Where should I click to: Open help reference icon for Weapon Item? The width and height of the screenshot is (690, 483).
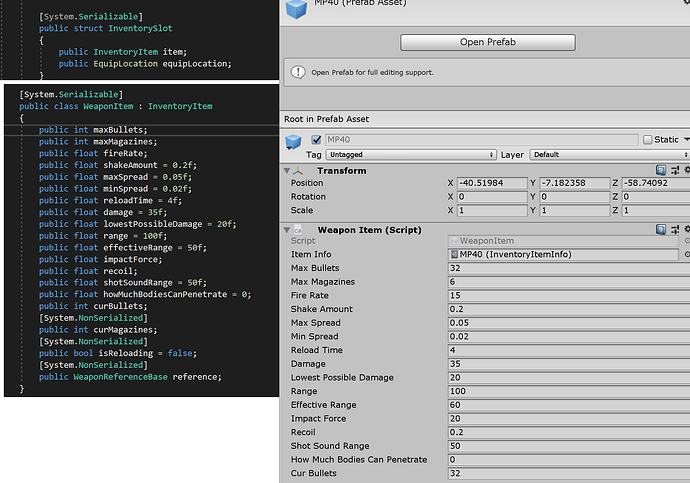pos(661,230)
